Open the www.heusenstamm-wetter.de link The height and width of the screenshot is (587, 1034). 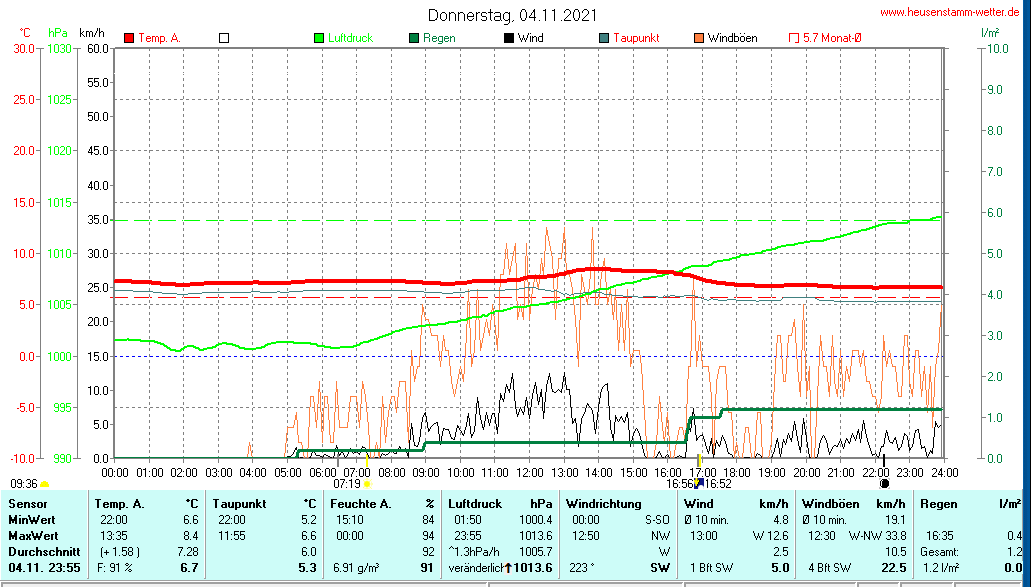coord(950,12)
